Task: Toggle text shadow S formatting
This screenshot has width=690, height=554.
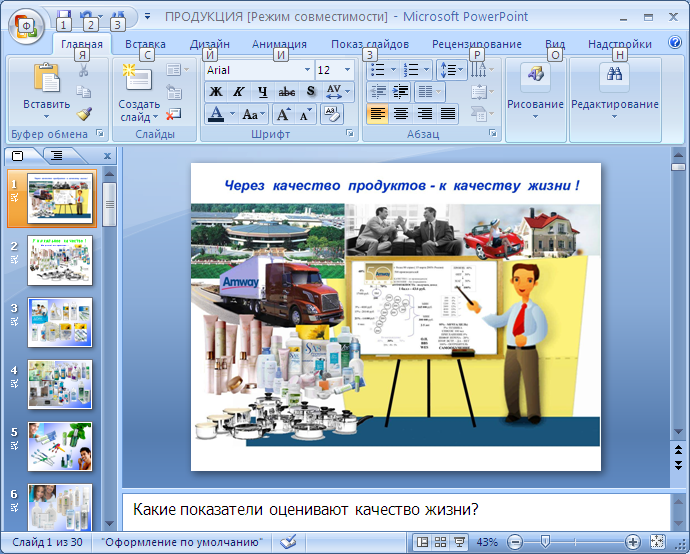Action: (311, 92)
